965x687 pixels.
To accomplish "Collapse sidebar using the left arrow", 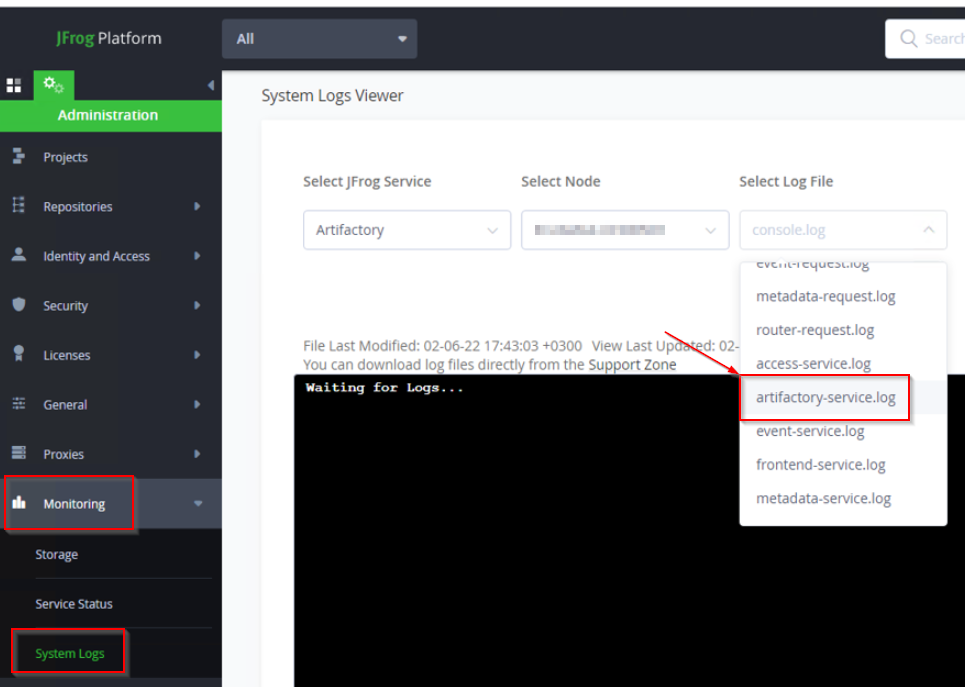I will point(210,86).
